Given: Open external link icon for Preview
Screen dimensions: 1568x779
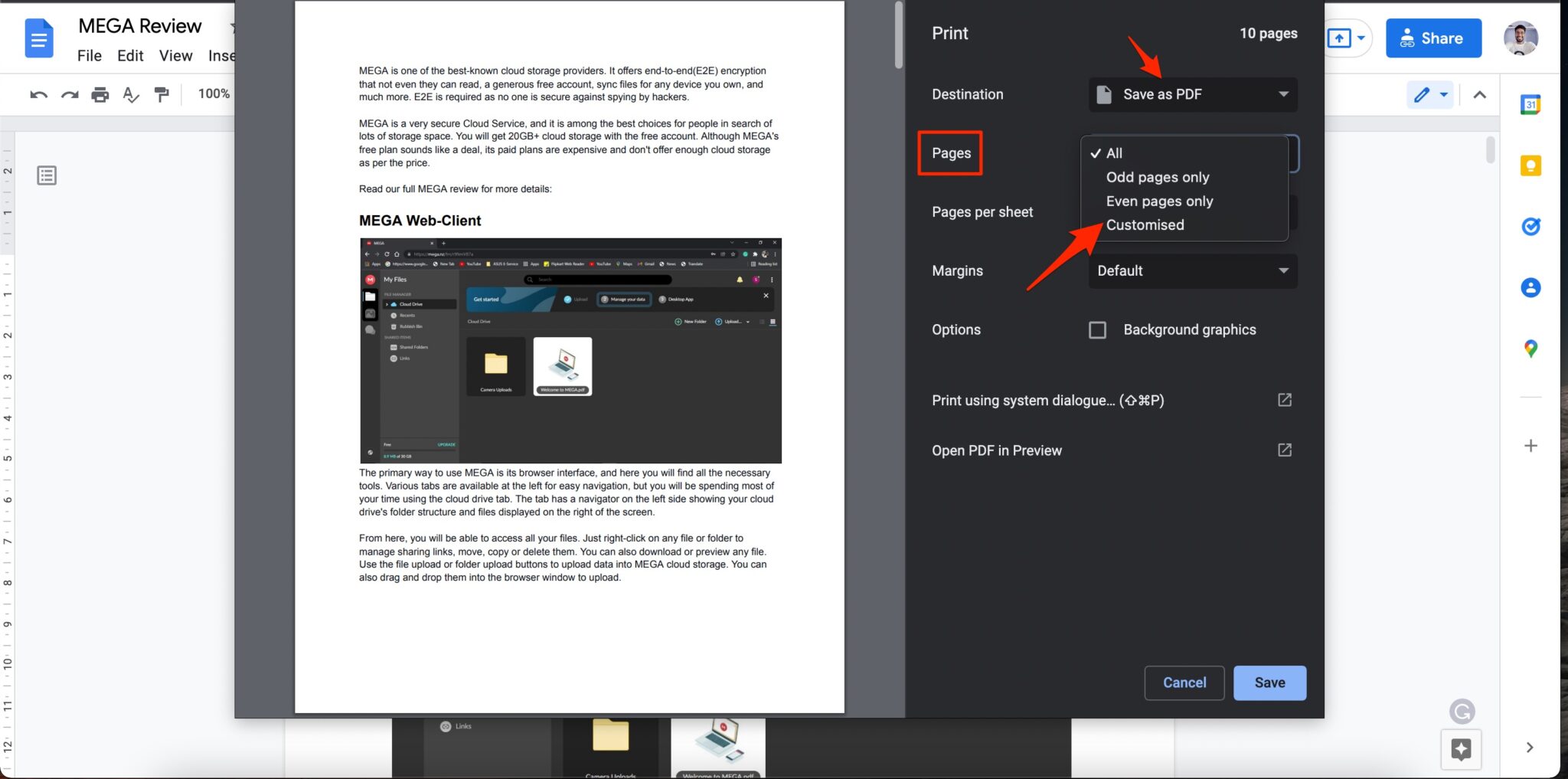Looking at the screenshot, I should tap(1285, 450).
